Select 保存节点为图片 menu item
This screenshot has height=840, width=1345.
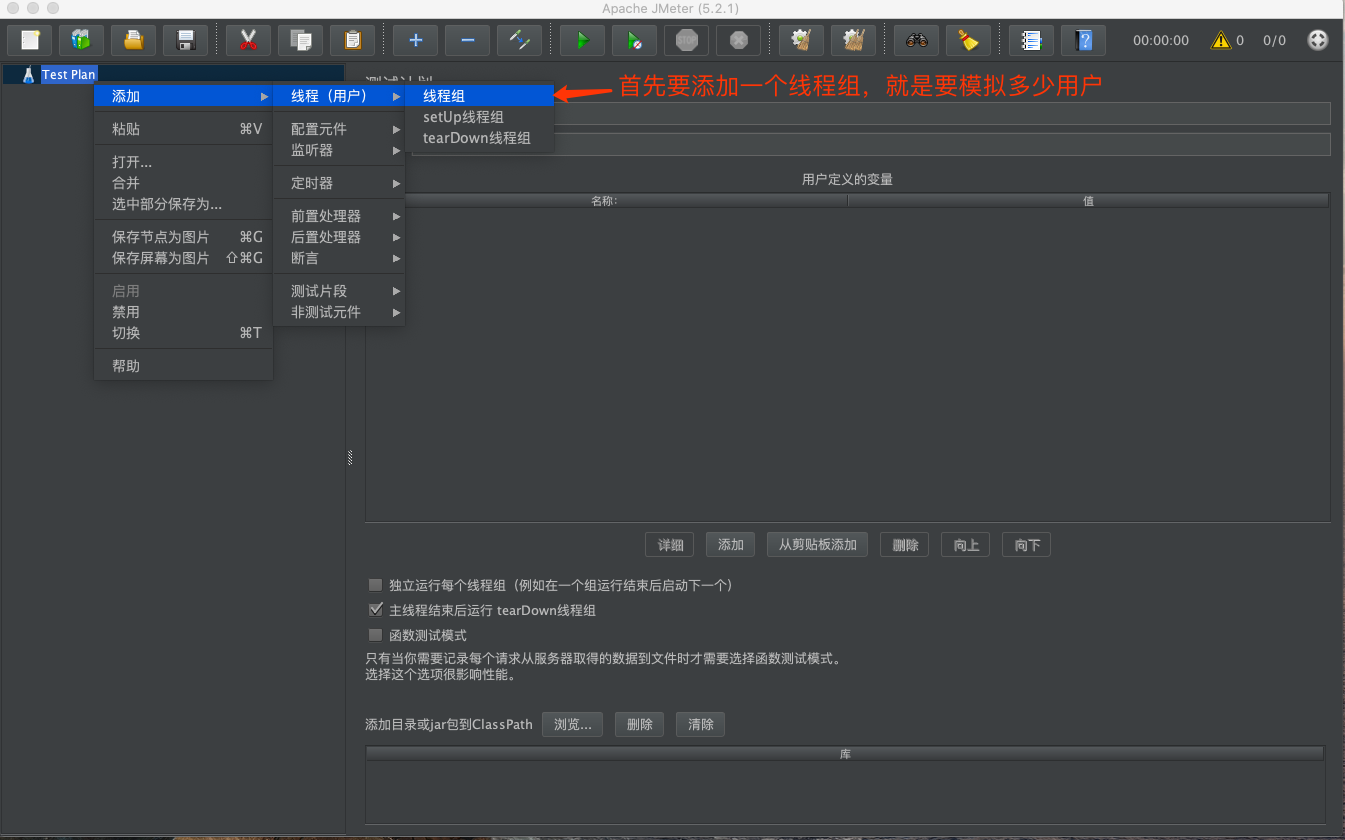pyautogui.click(x=183, y=237)
